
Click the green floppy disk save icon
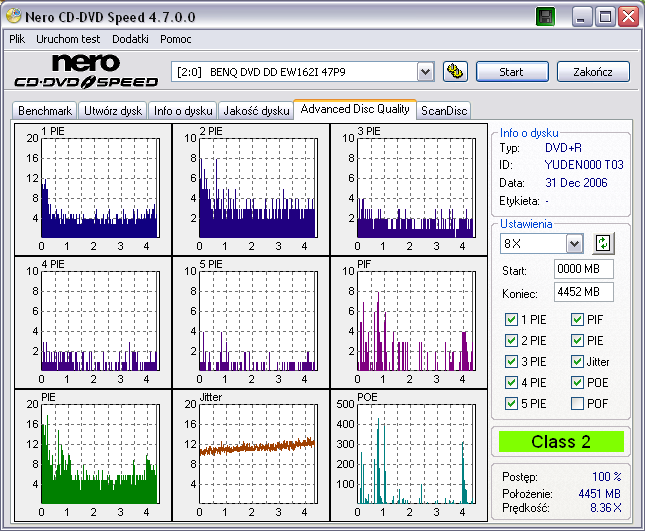tap(545, 17)
